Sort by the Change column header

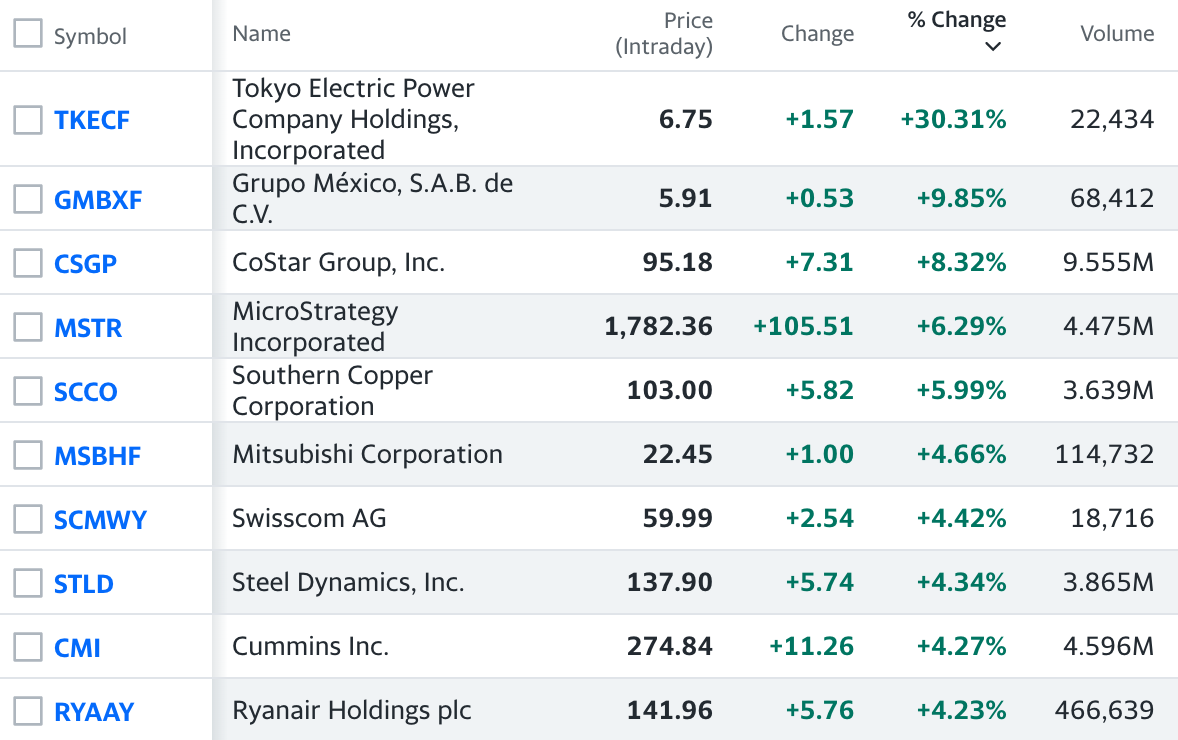click(817, 34)
